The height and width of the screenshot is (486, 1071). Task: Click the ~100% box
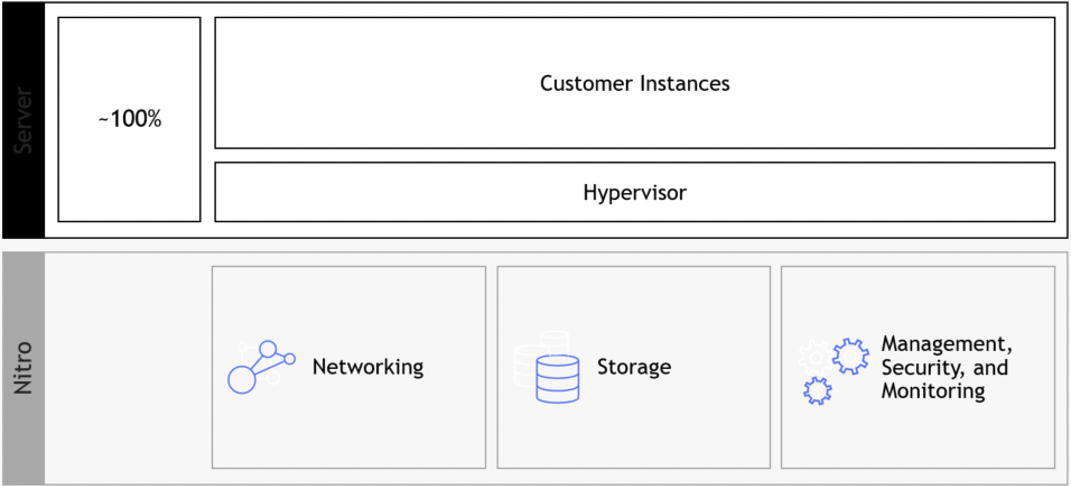coord(129,119)
